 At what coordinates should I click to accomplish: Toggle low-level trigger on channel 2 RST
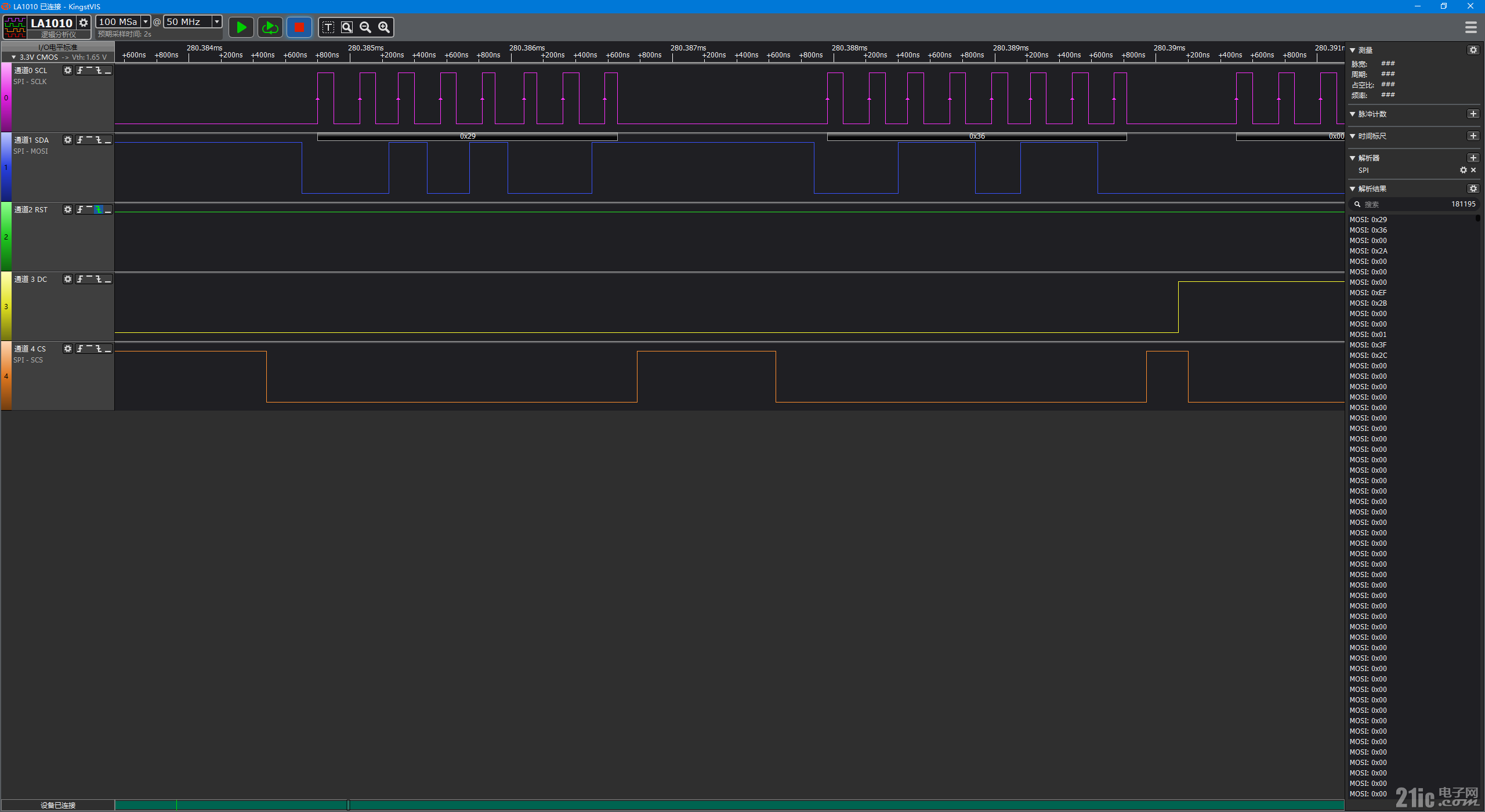click(x=108, y=209)
